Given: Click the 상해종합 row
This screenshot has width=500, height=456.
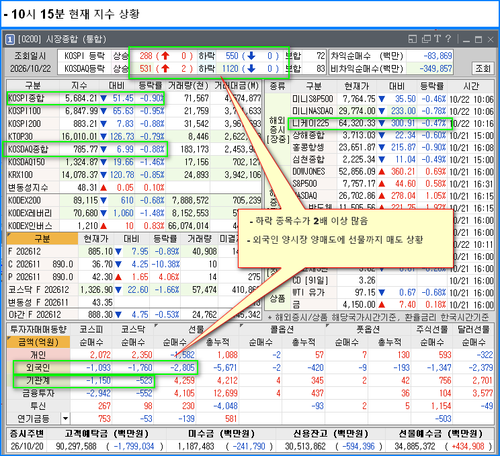Looking at the screenshot, I should [392, 135].
